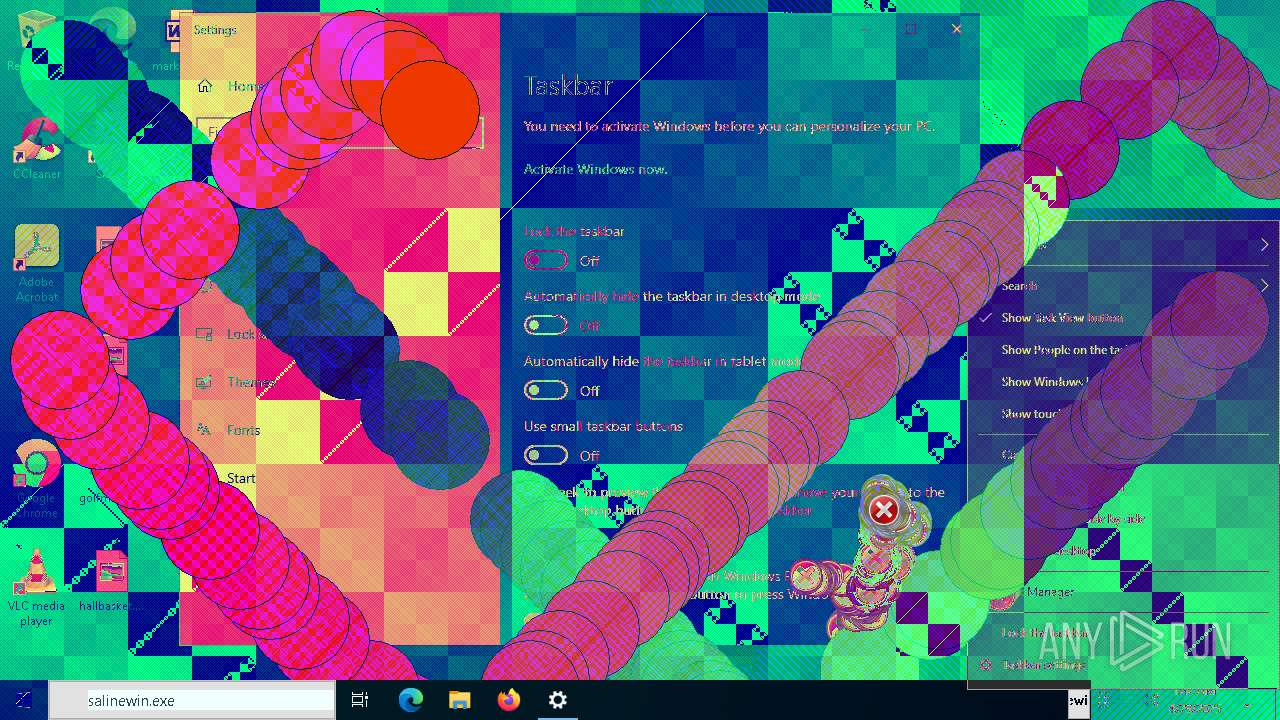Image resolution: width=1280 pixels, height=720 pixels.
Task: Click the Home icon in Settings sidebar
Action: (x=205, y=86)
